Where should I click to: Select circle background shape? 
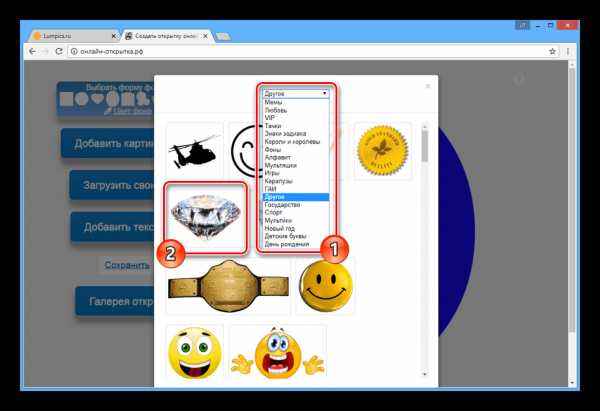(82, 99)
